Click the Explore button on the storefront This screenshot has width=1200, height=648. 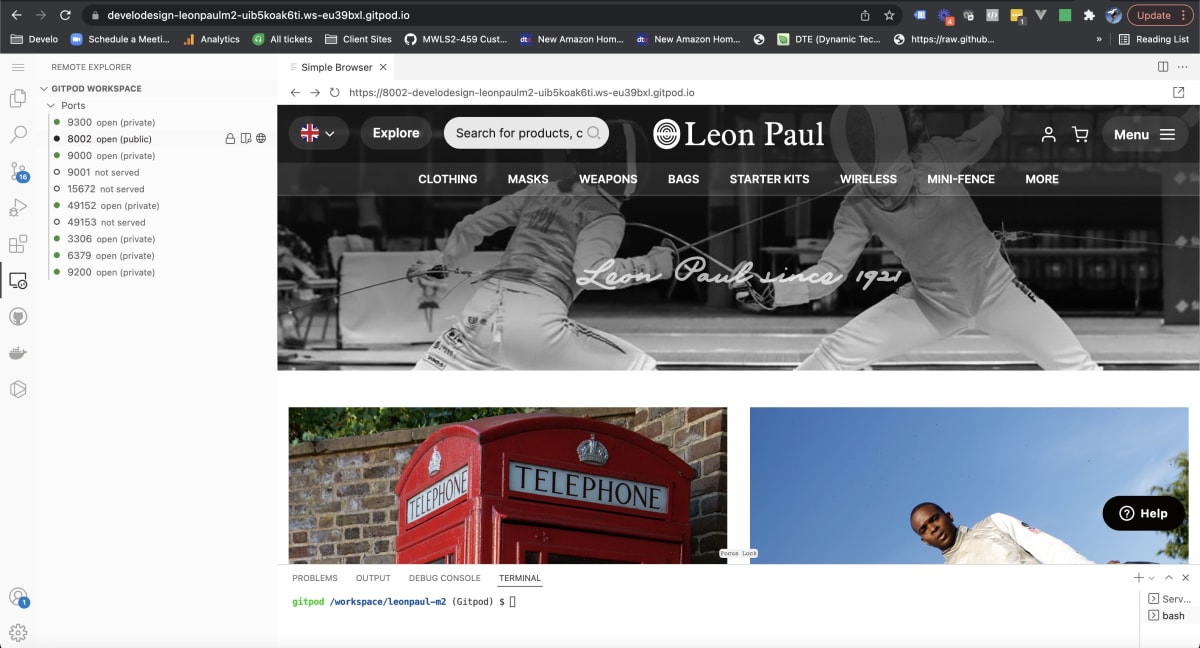396,132
